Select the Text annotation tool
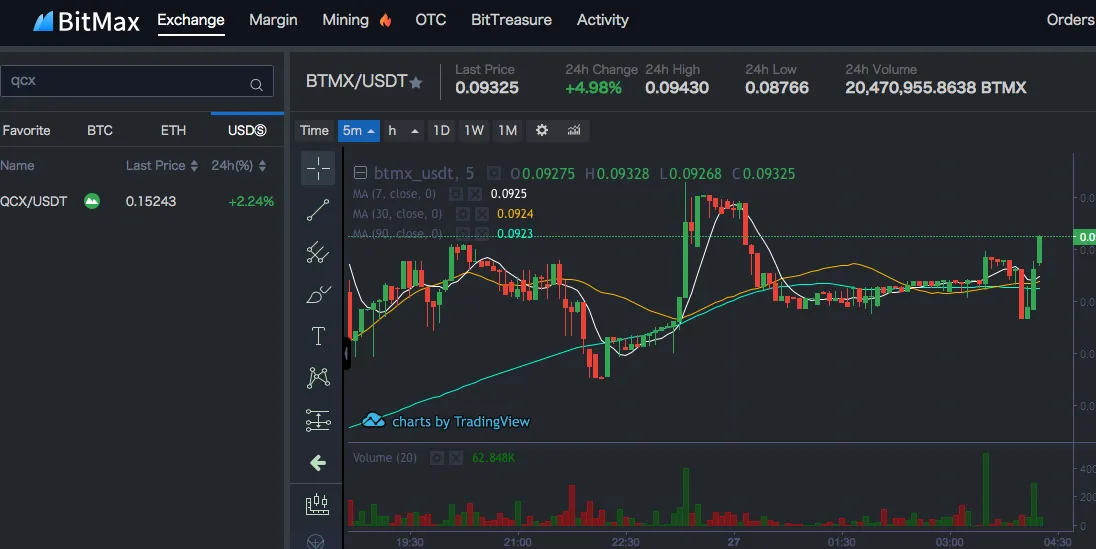The image size is (1096, 549). pyautogui.click(x=318, y=336)
